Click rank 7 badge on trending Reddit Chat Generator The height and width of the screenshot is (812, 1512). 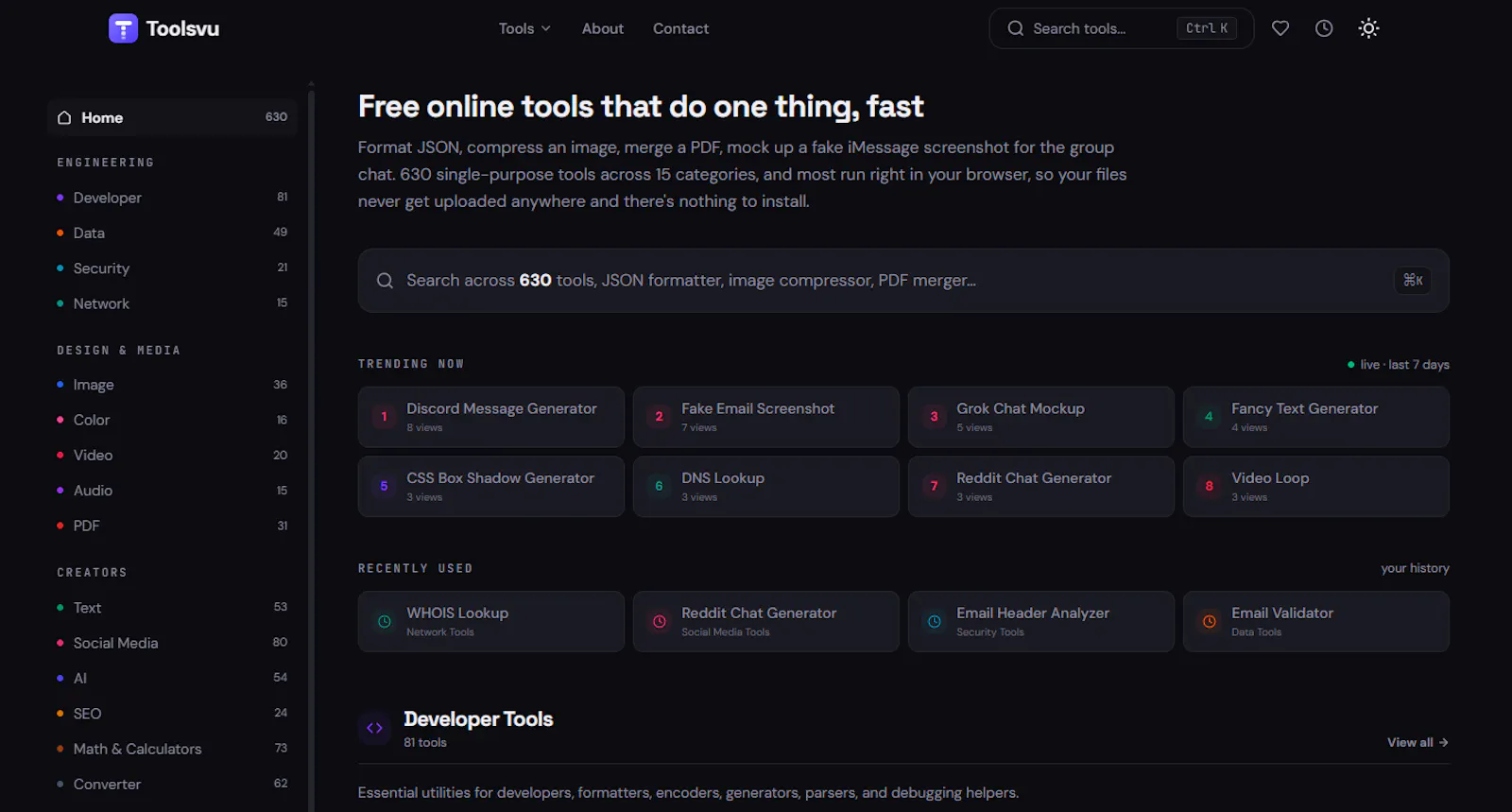[x=934, y=486]
